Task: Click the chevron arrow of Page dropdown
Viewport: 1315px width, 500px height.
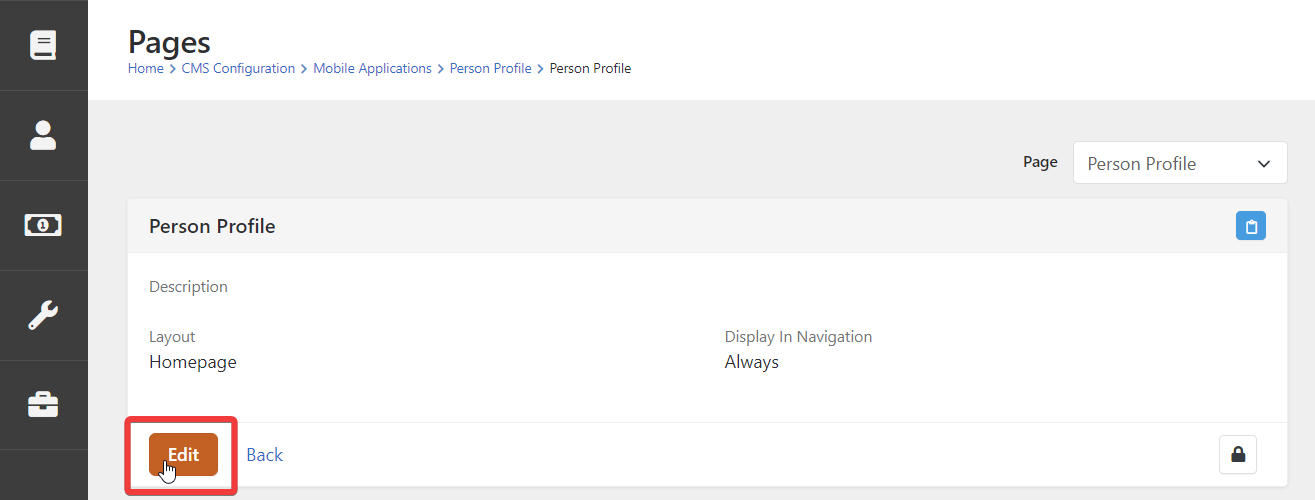Action: pyautogui.click(x=1264, y=163)
